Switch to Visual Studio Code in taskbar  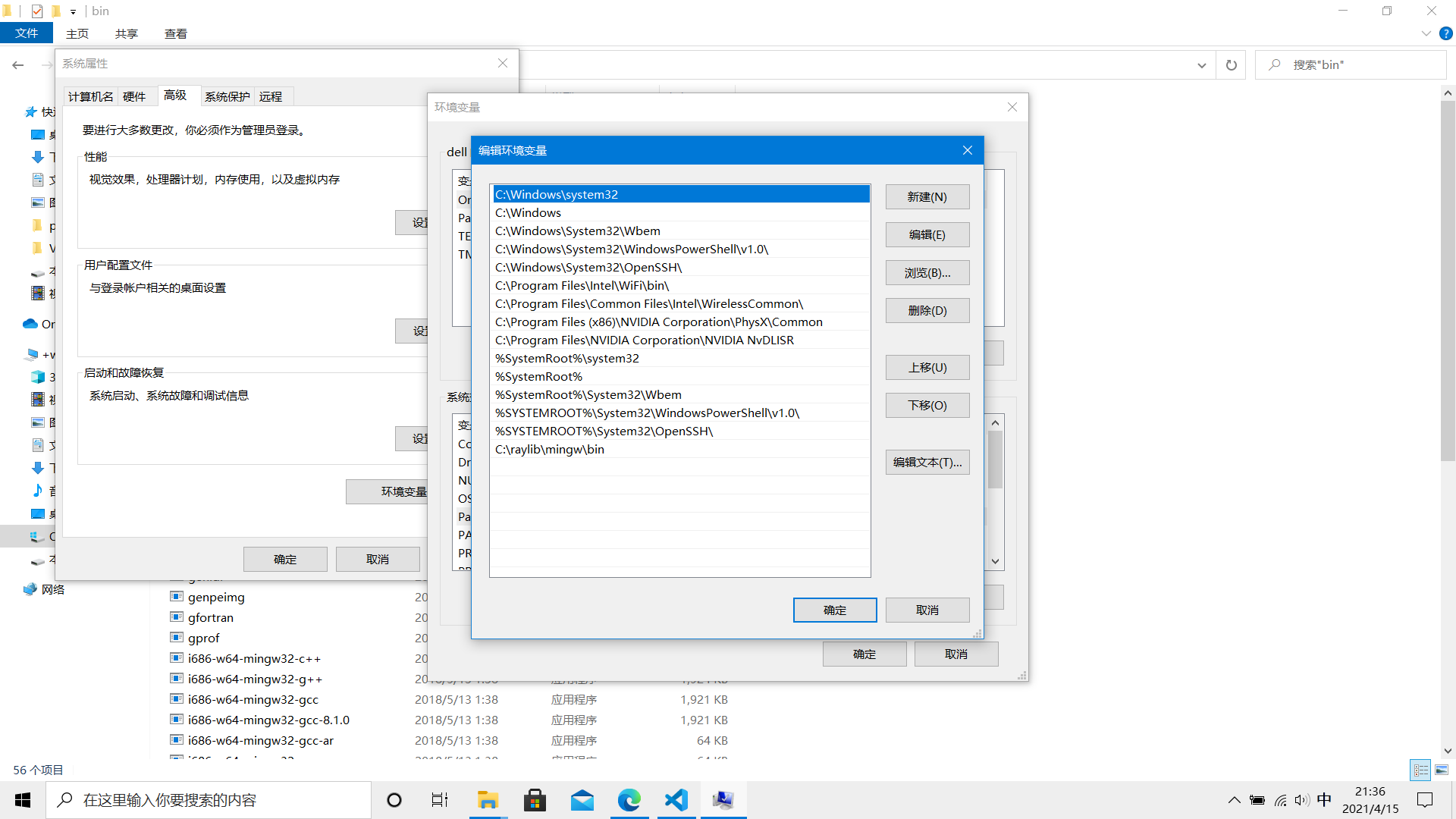coord(676,800)
